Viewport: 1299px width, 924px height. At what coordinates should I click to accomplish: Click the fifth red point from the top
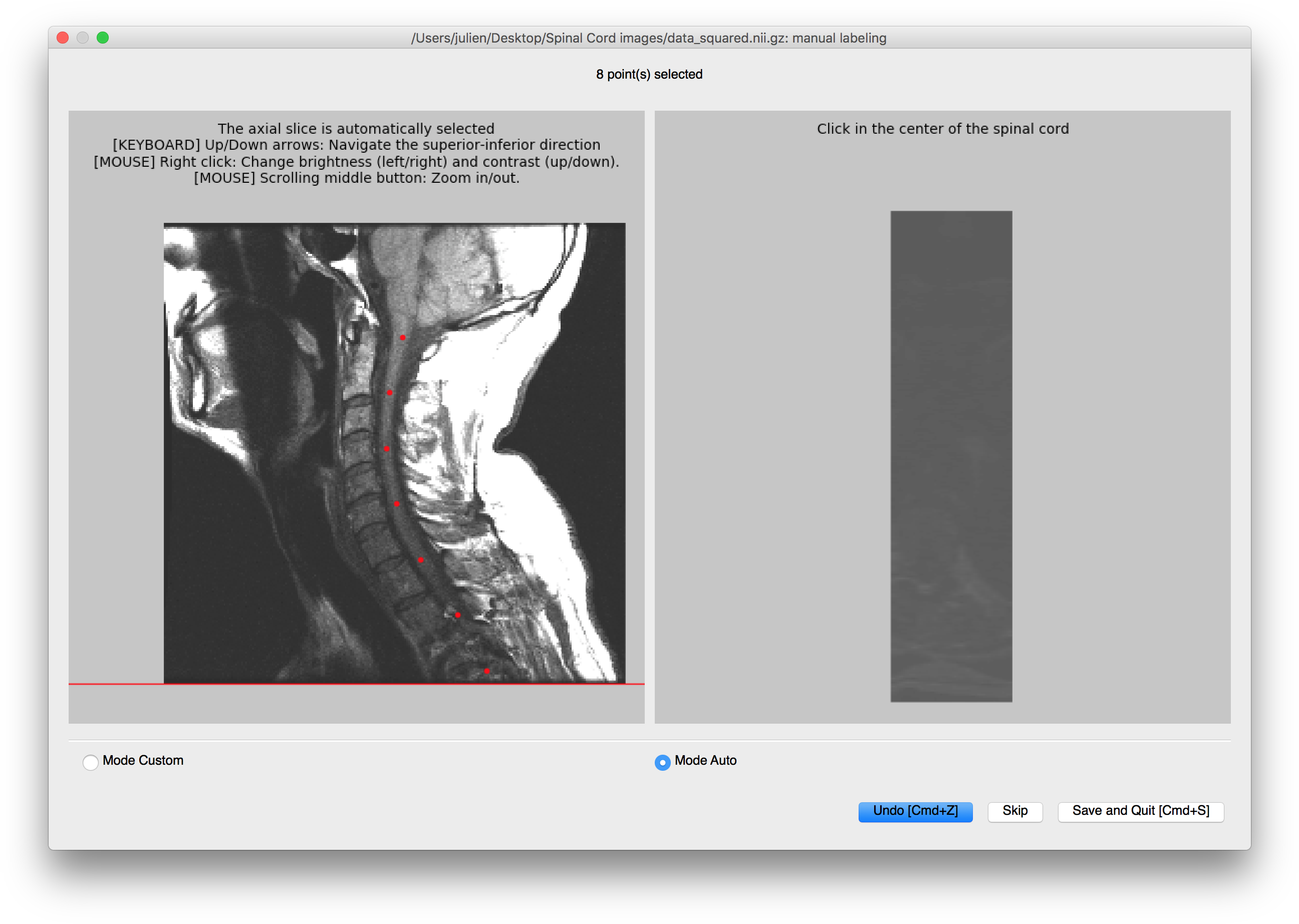point(420,560)
